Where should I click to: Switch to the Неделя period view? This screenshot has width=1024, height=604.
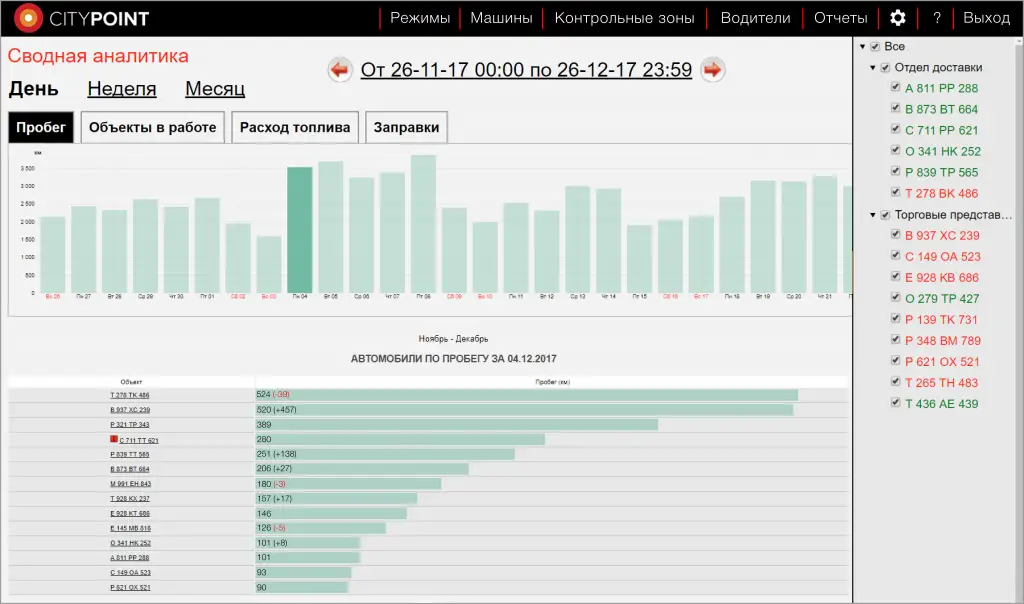coord(122,89)
